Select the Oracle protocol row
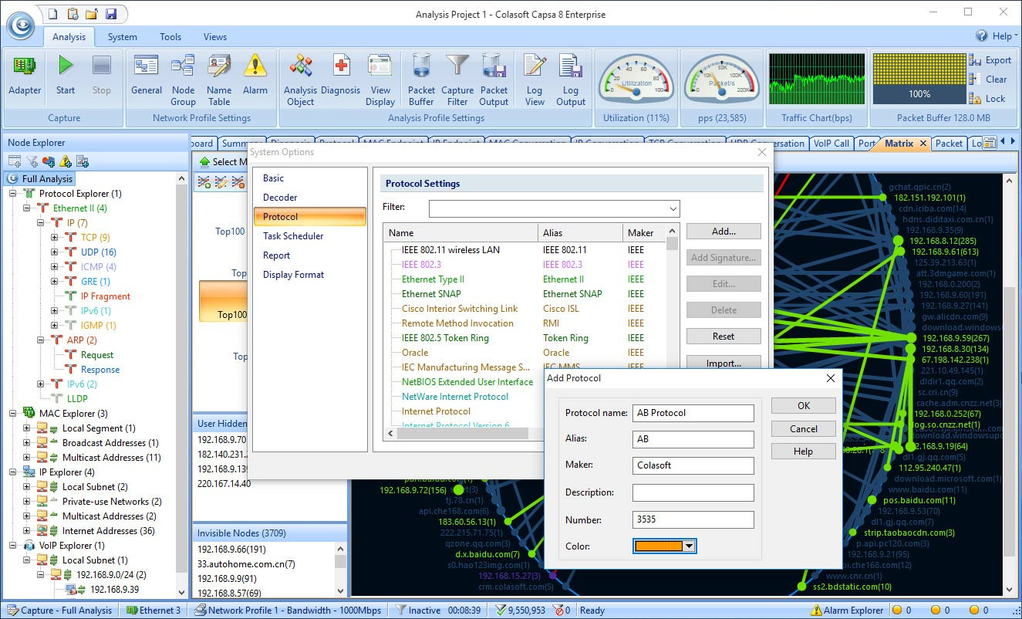Viewport: 1022px width, 619px height. [x=525, y=353]
